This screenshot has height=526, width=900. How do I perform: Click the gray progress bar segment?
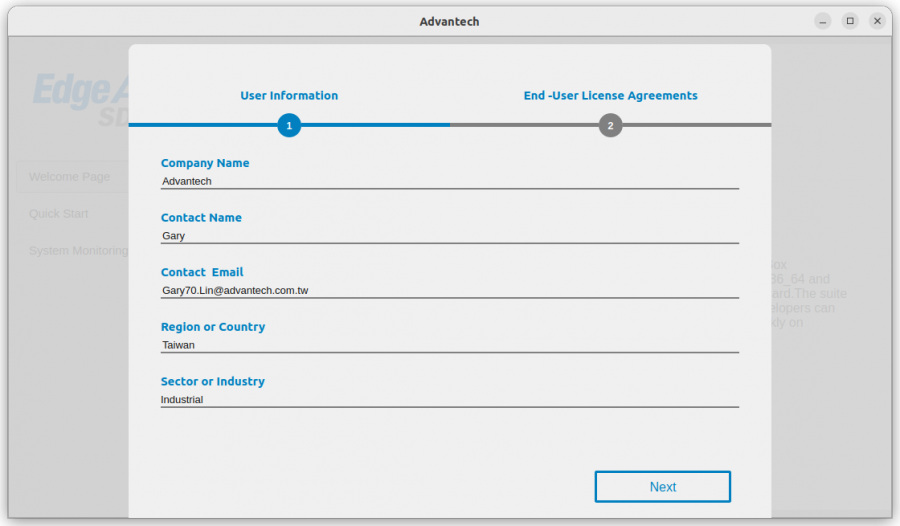(611, 125)
